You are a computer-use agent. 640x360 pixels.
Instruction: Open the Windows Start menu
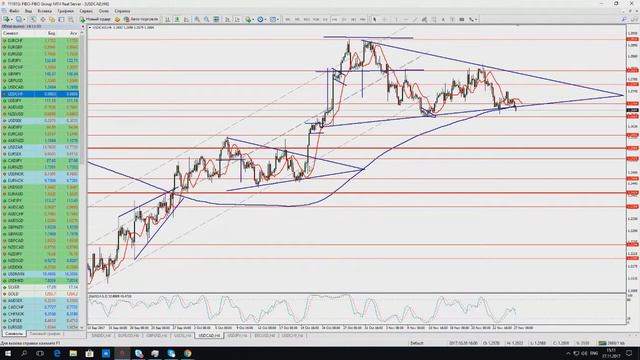8,353
